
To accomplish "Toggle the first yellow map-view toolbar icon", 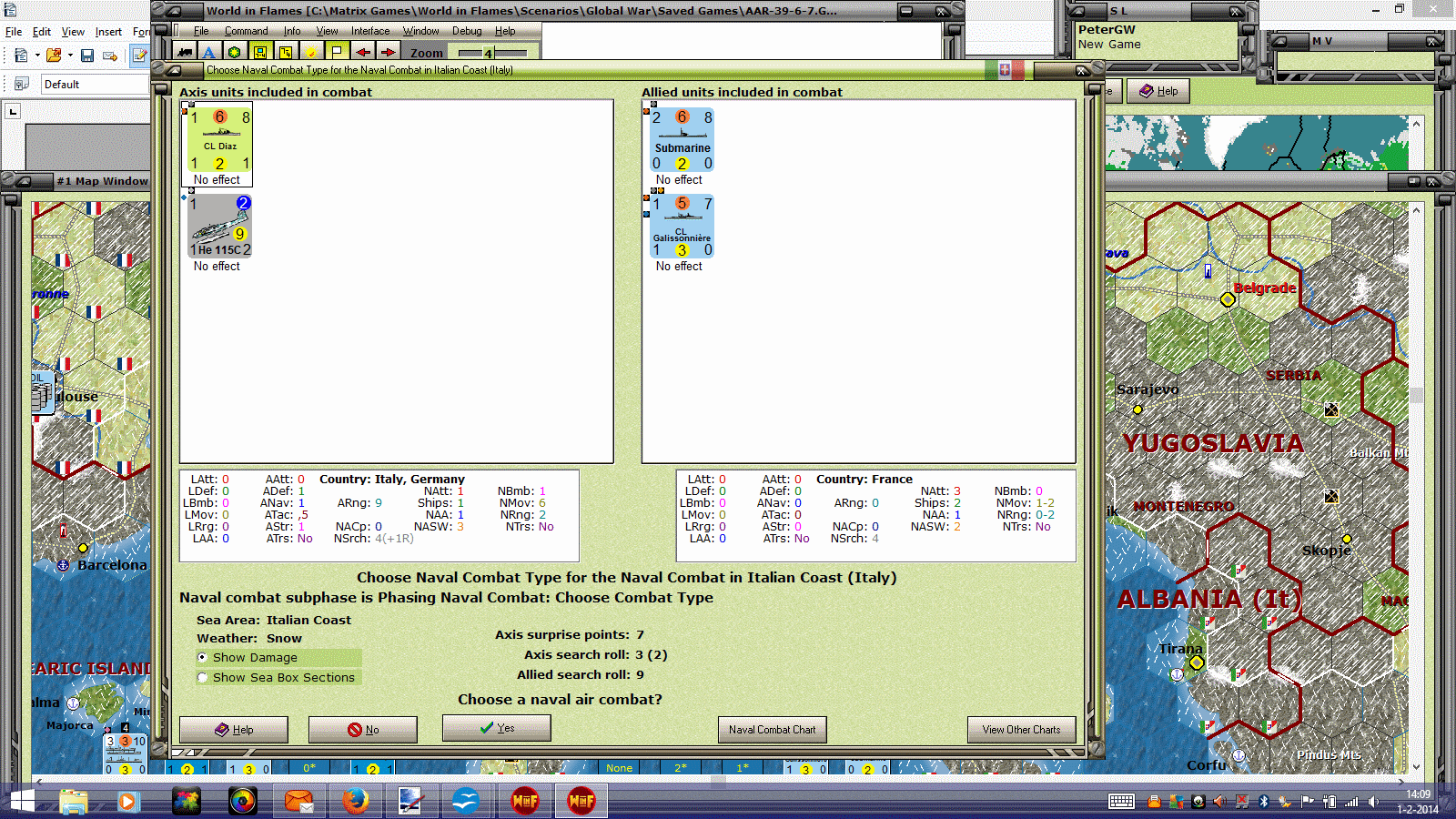I will point(260,53).
